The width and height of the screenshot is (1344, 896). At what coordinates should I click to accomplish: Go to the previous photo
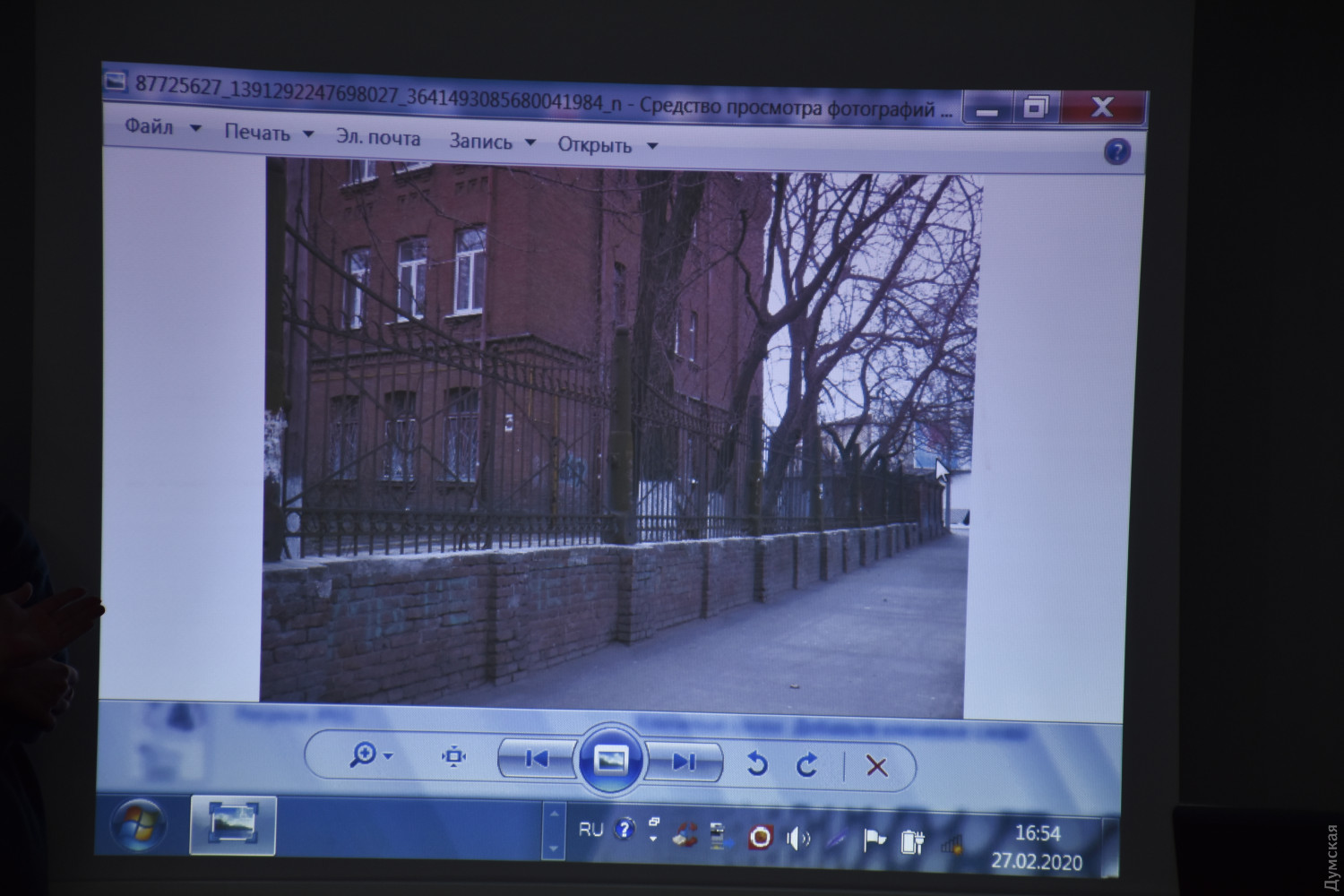(537, 760)
